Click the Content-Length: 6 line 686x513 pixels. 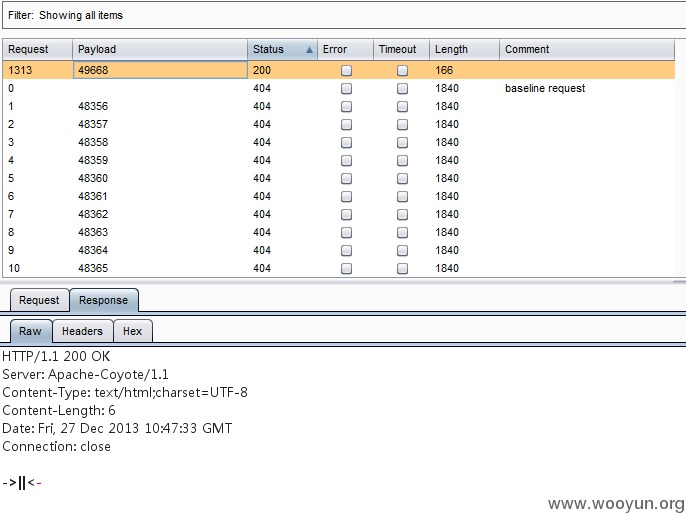[x=59, y=410]
